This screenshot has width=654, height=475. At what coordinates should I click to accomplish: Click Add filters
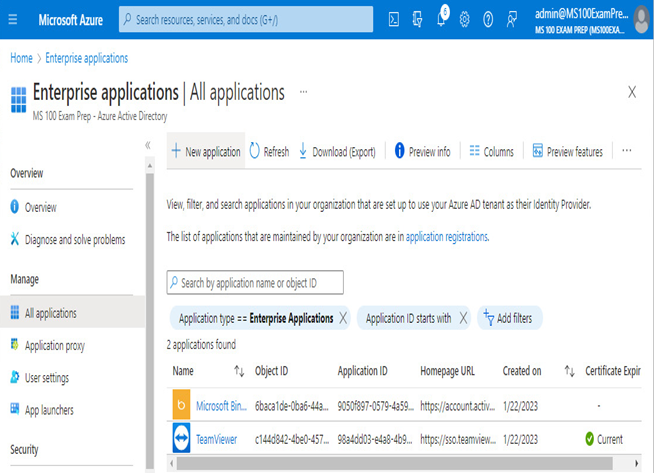509,318
